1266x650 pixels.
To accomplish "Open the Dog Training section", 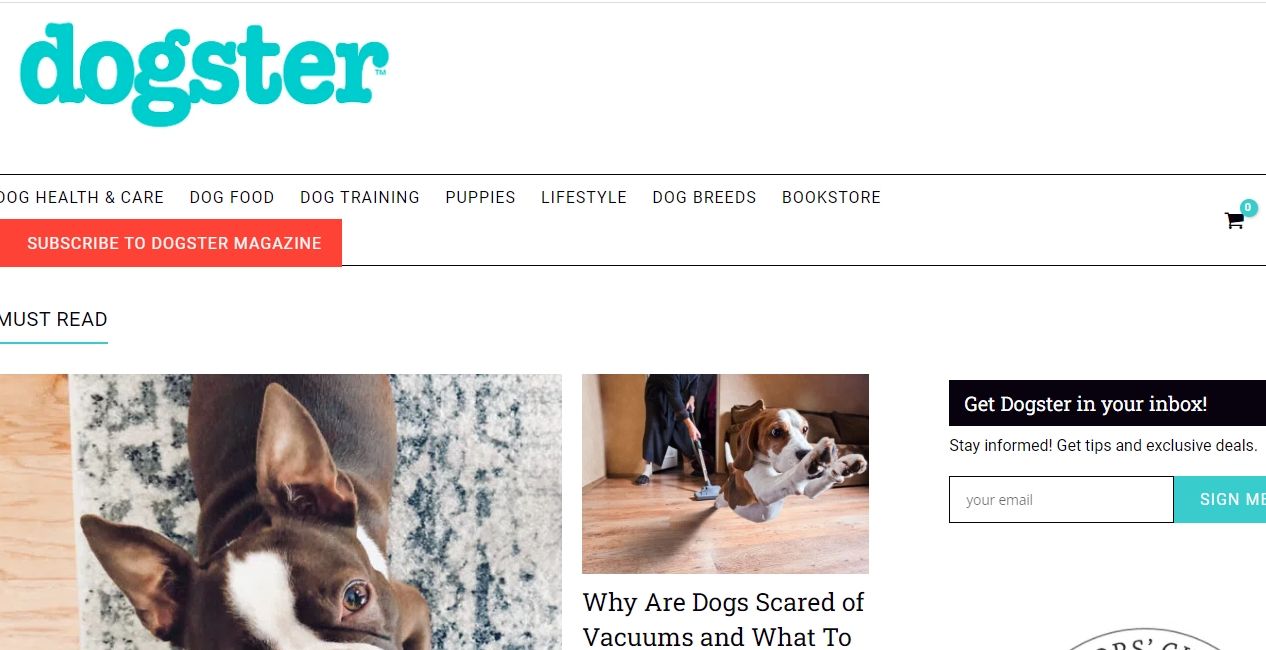I will tap(360, 197).
